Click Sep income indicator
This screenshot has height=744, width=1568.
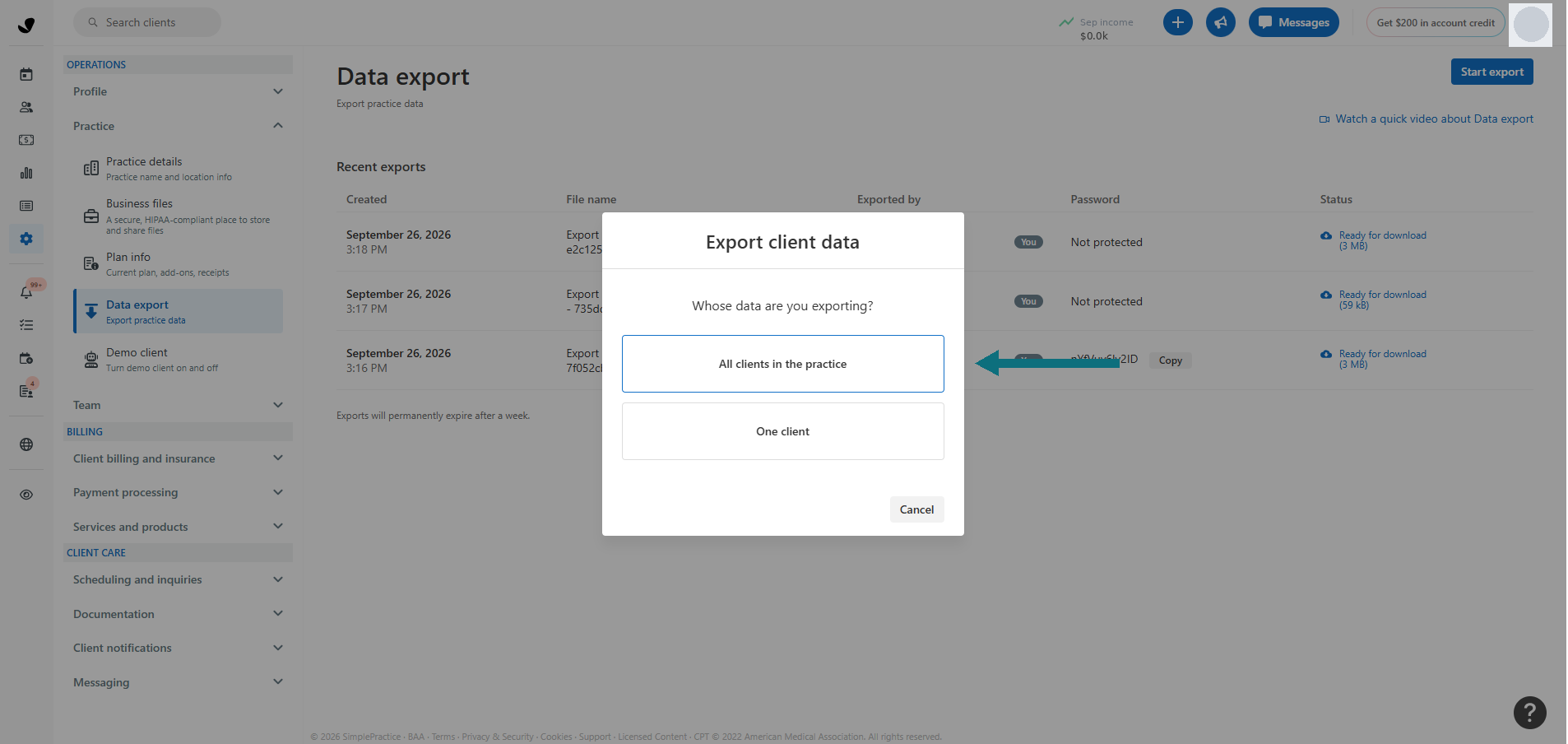coord(1097,28)
